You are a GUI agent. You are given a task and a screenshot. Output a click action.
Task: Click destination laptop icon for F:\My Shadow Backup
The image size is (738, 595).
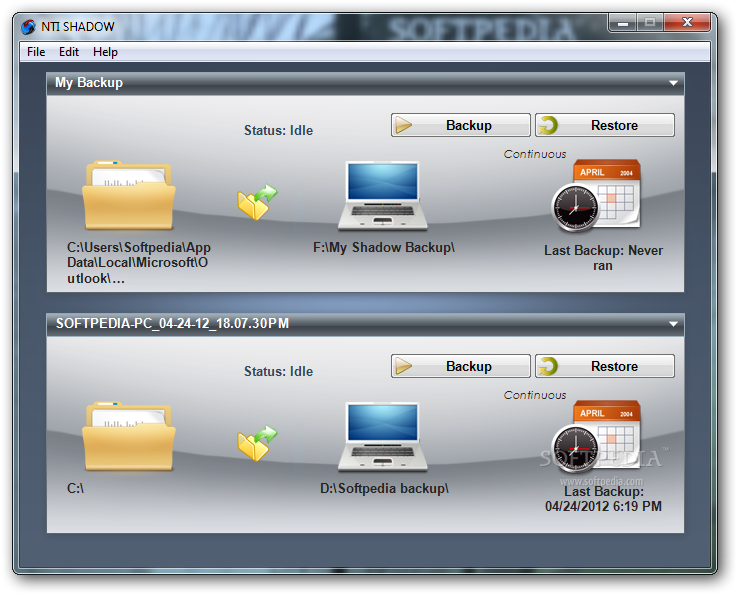[382, 195]
